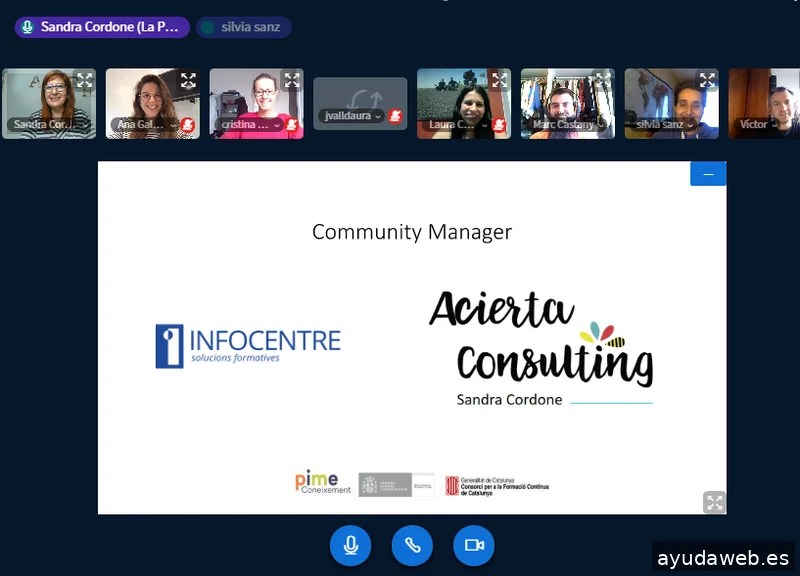Open the Laura C webcam name dropdown

[457, 124]
